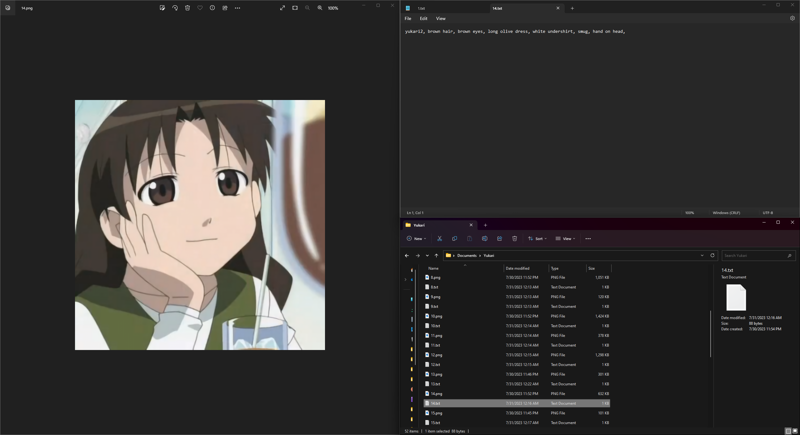Open the View menu in Notepad
The image size is (800, 435).
pos(441,18)
